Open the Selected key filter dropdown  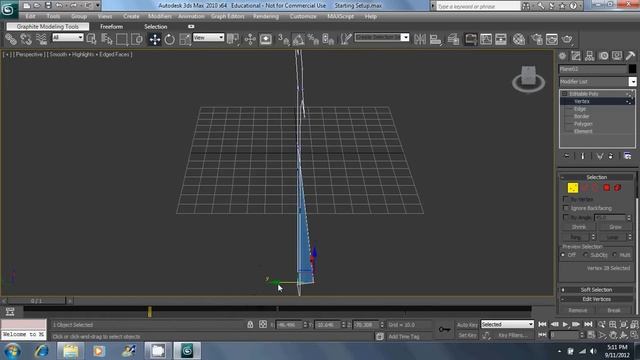(x=507, y=324)
